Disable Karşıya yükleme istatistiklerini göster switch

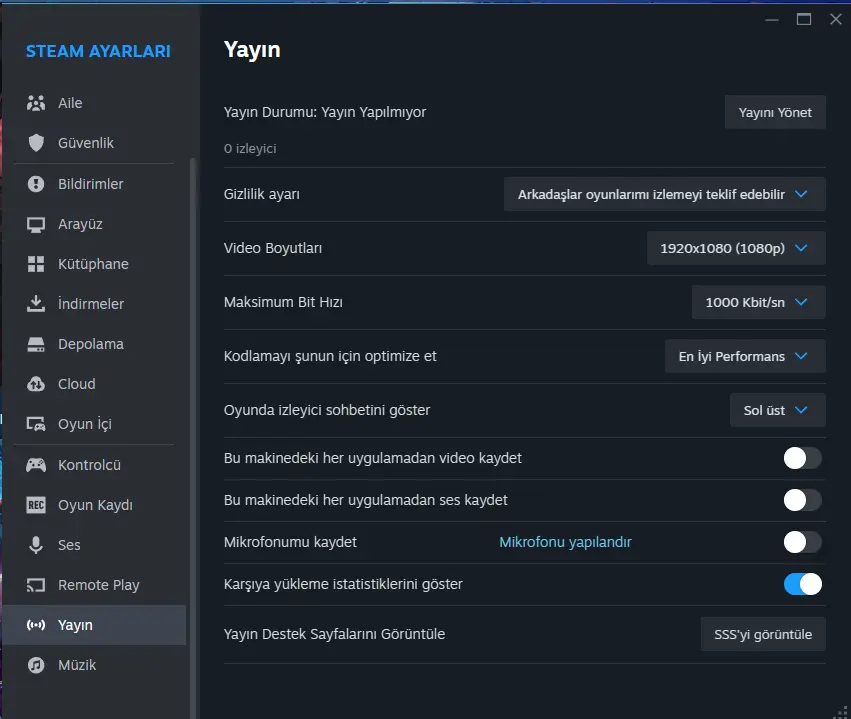(x=802, y=584)
